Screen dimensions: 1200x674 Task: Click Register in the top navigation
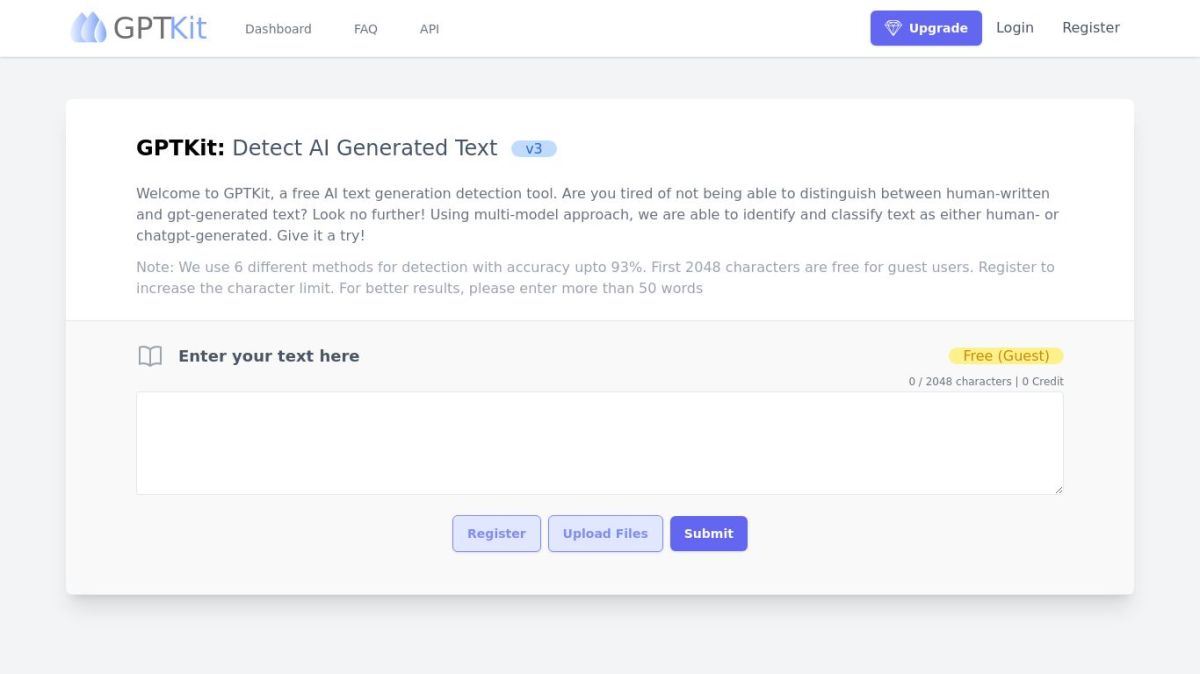(x=1090, y=28)
